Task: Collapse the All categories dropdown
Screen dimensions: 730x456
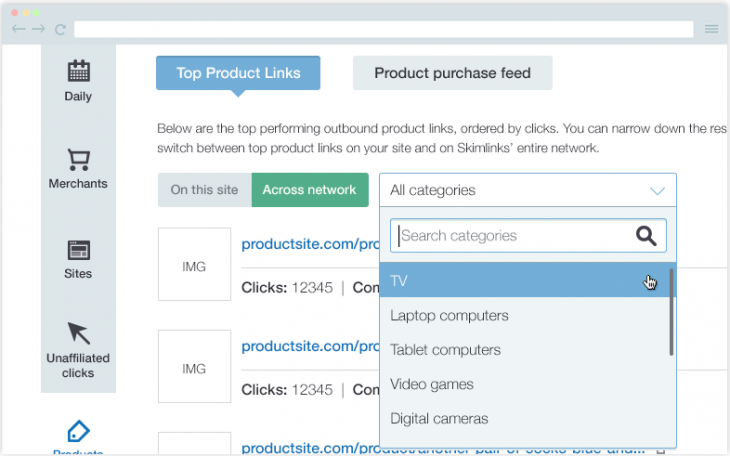Action: pyautogui.click(x=657, y=190)
